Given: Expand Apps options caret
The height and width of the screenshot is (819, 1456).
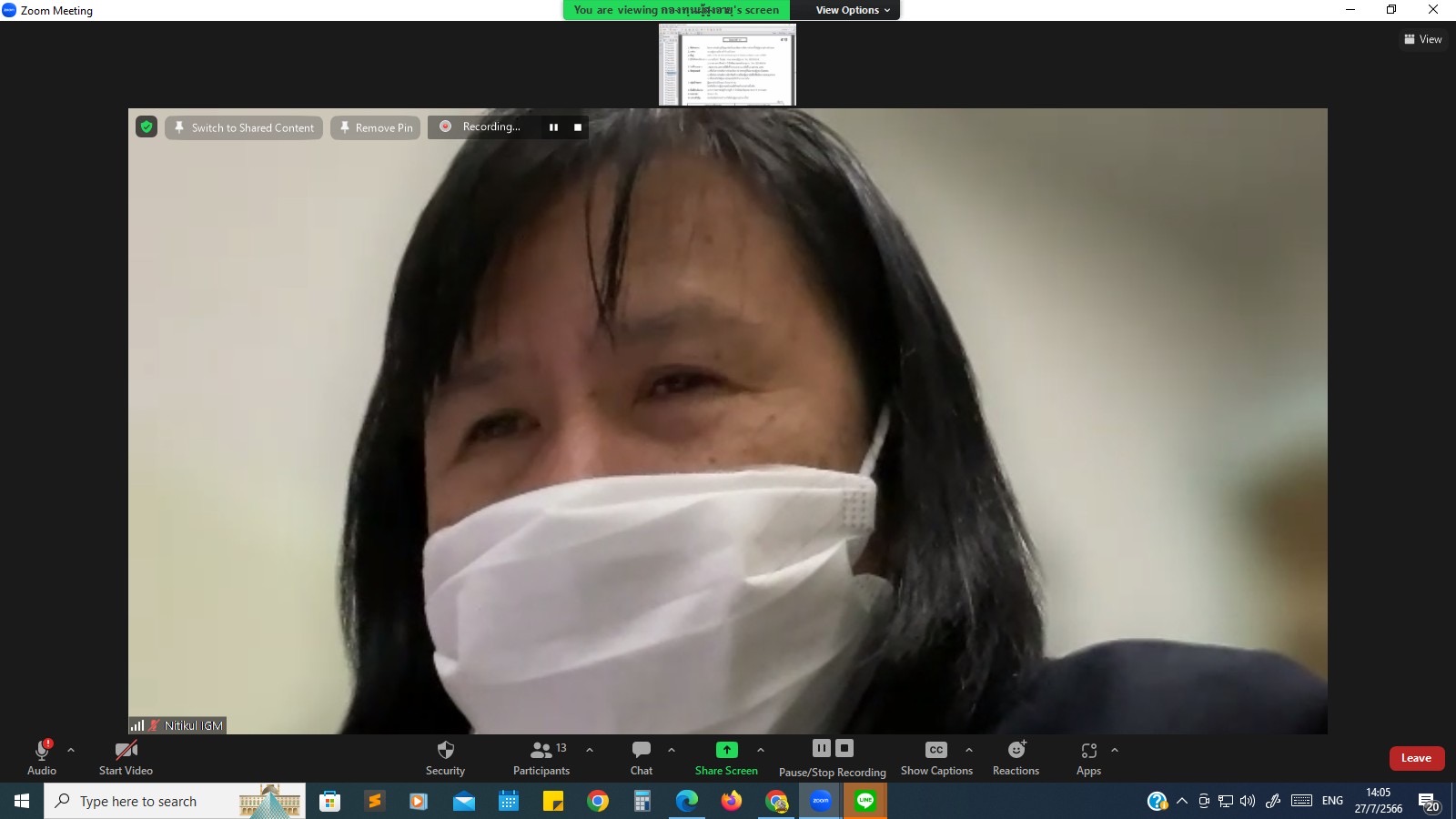Looking at the screenshot, I should [1115, 750].
